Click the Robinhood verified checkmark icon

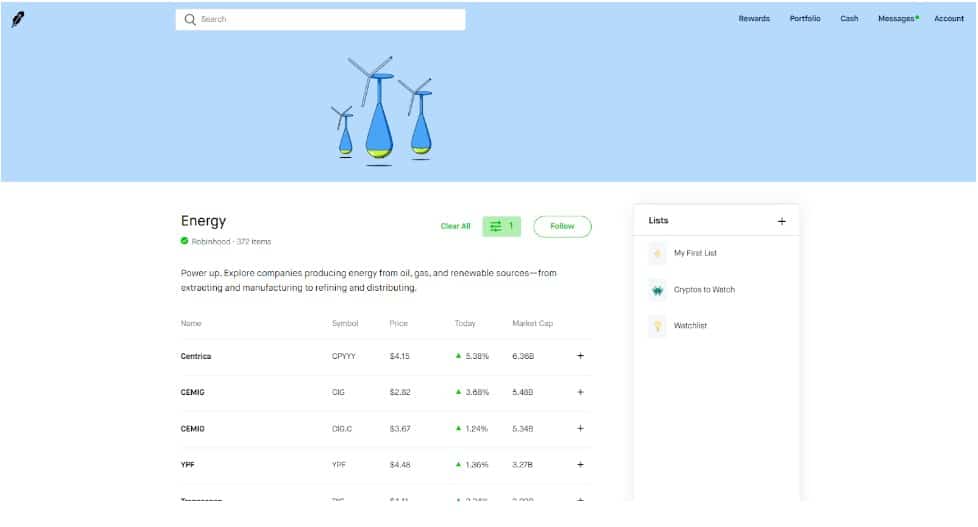184,241
